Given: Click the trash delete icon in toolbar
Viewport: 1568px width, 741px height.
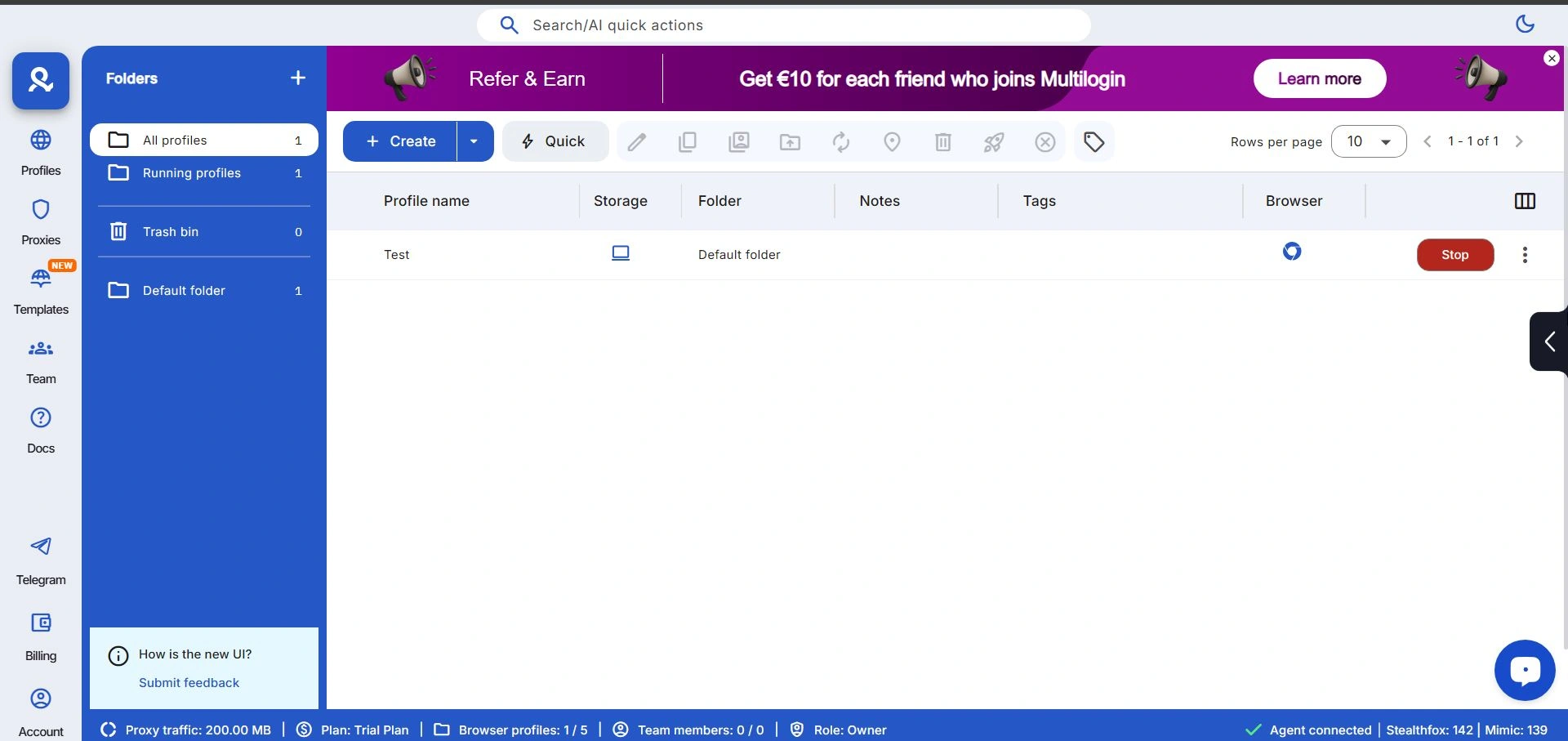Looking at the screenshot, I should [942, 142].
